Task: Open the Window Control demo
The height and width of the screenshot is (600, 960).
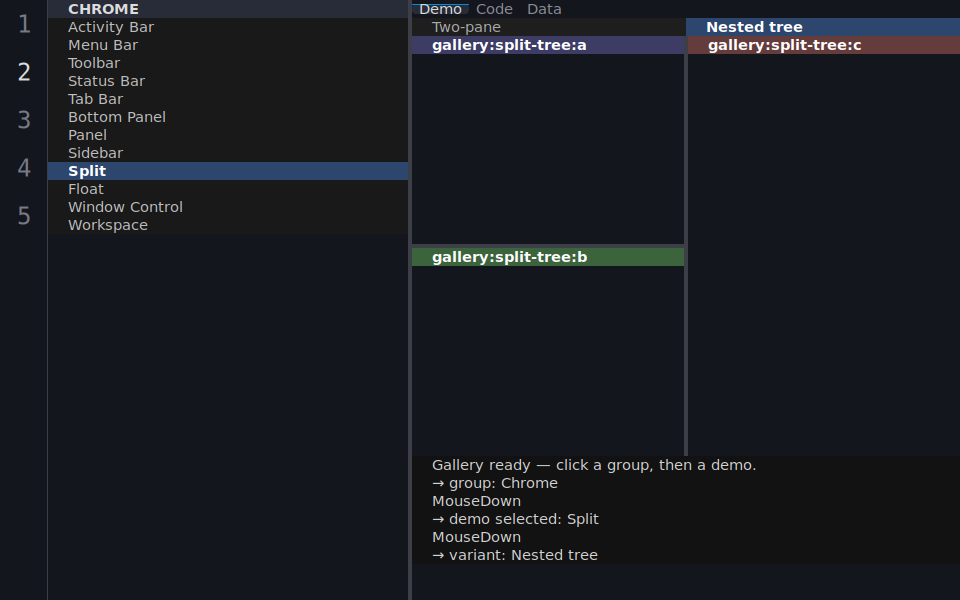Action: coord(228,207)
